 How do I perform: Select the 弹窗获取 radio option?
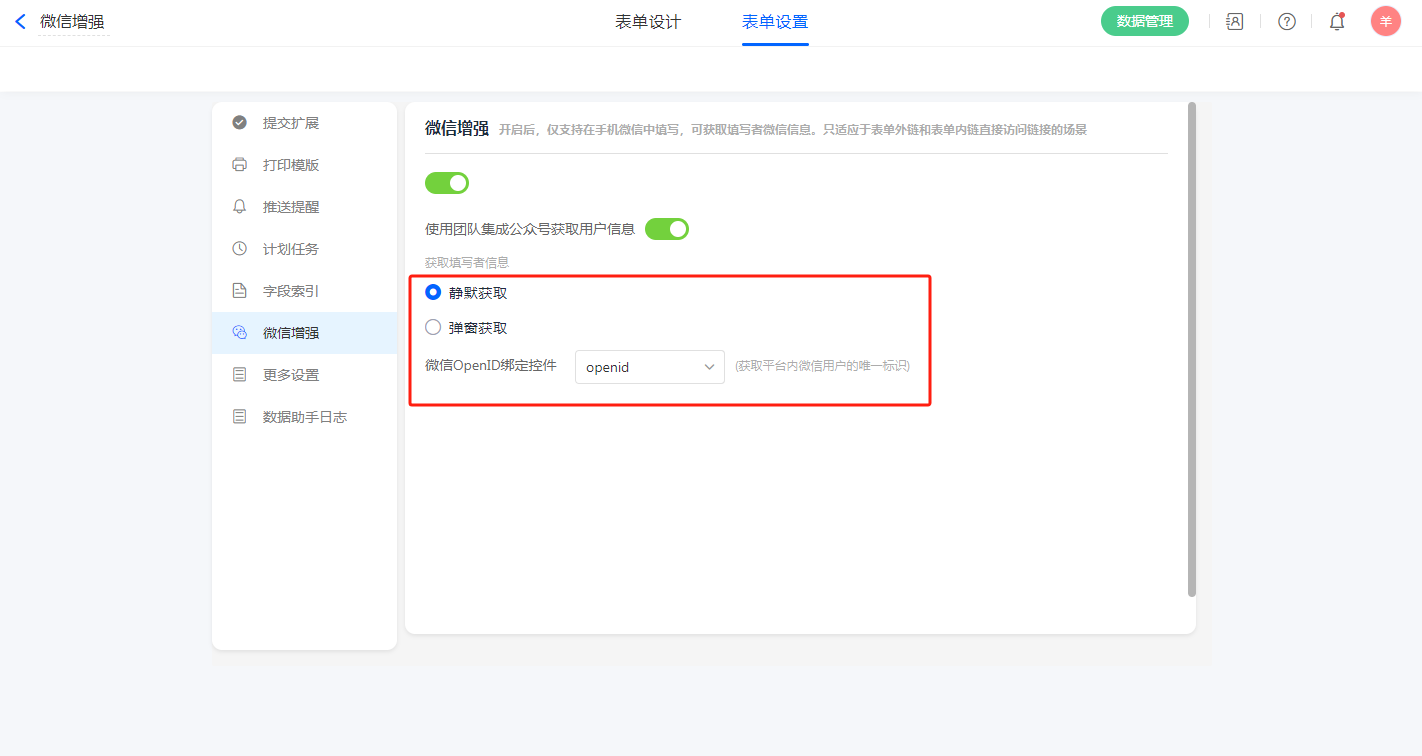coord(433,327)
